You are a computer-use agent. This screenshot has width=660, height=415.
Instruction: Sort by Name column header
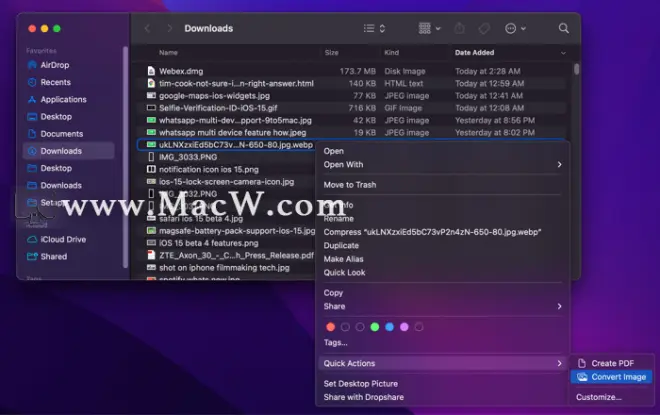click(x=168, y=53)
